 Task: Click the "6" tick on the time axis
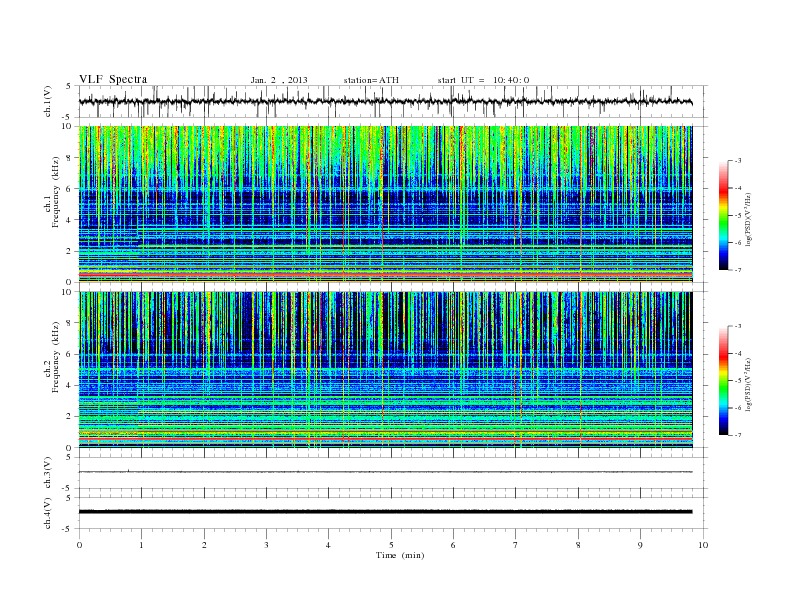(453, 545)
